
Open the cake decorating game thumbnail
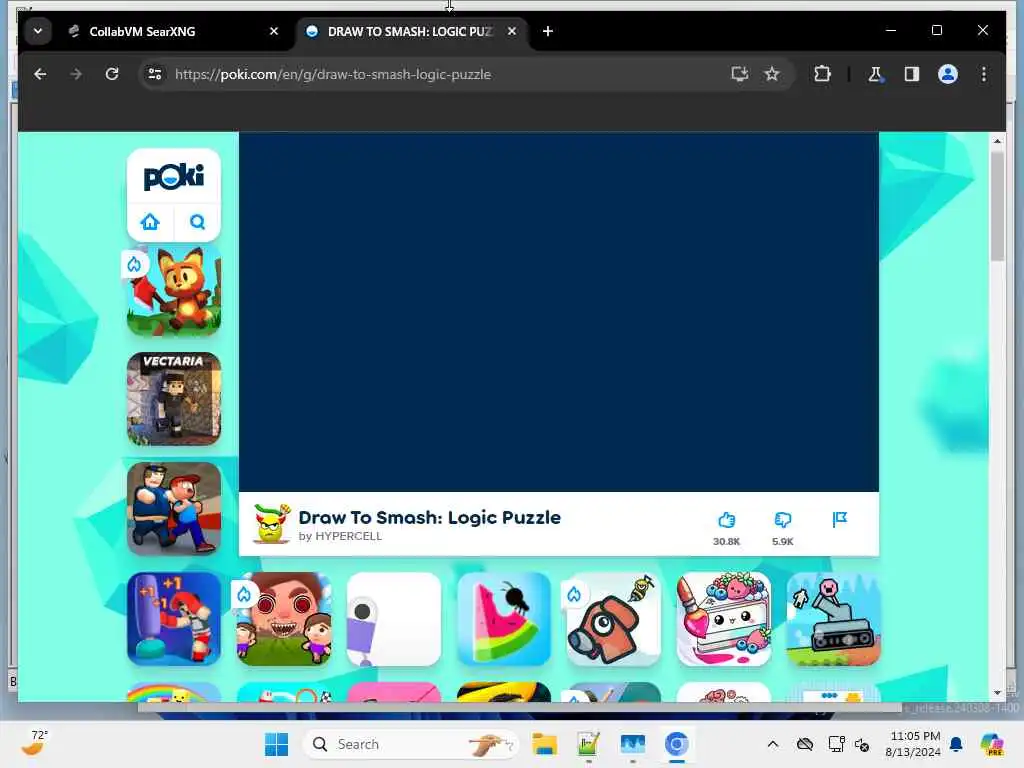click(x=724, y=619)
